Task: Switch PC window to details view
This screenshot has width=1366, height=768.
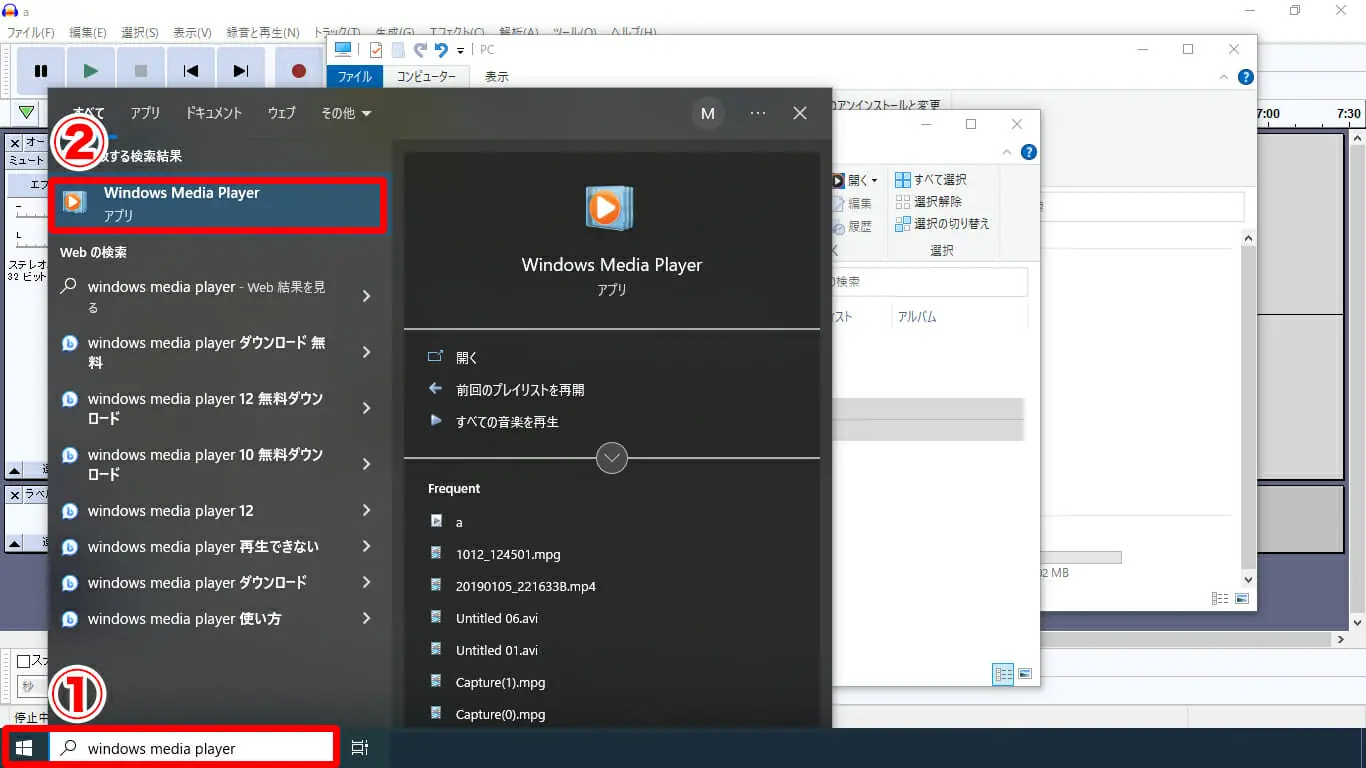Action: click(x=1220, y=599)
